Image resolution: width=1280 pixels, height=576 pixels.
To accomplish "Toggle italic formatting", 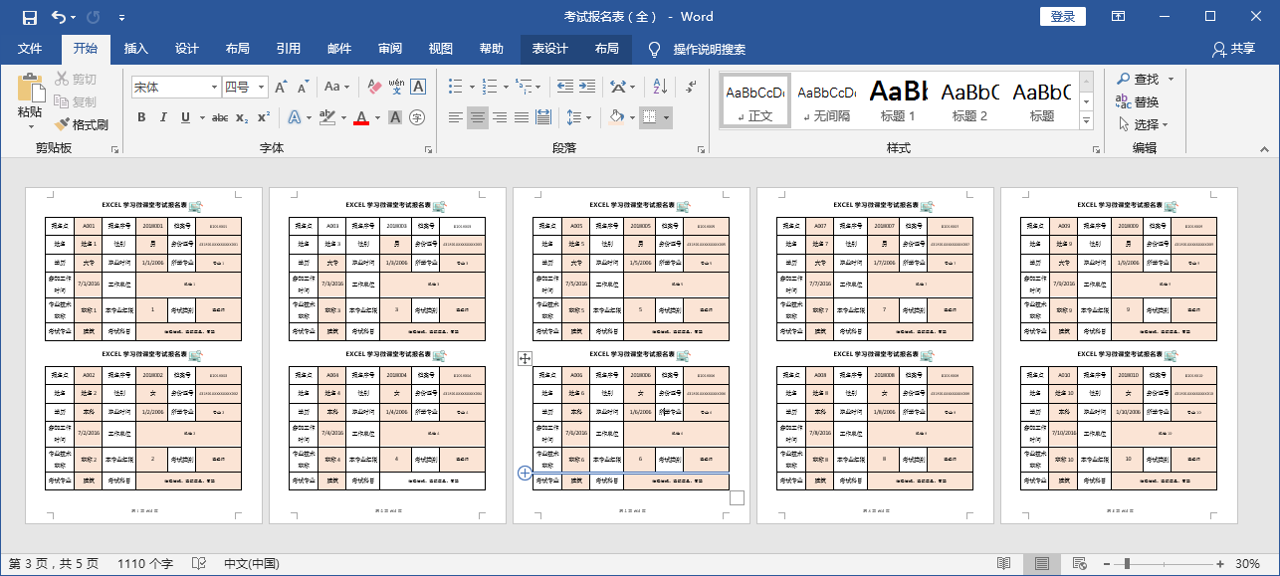I will click(163, 118).
